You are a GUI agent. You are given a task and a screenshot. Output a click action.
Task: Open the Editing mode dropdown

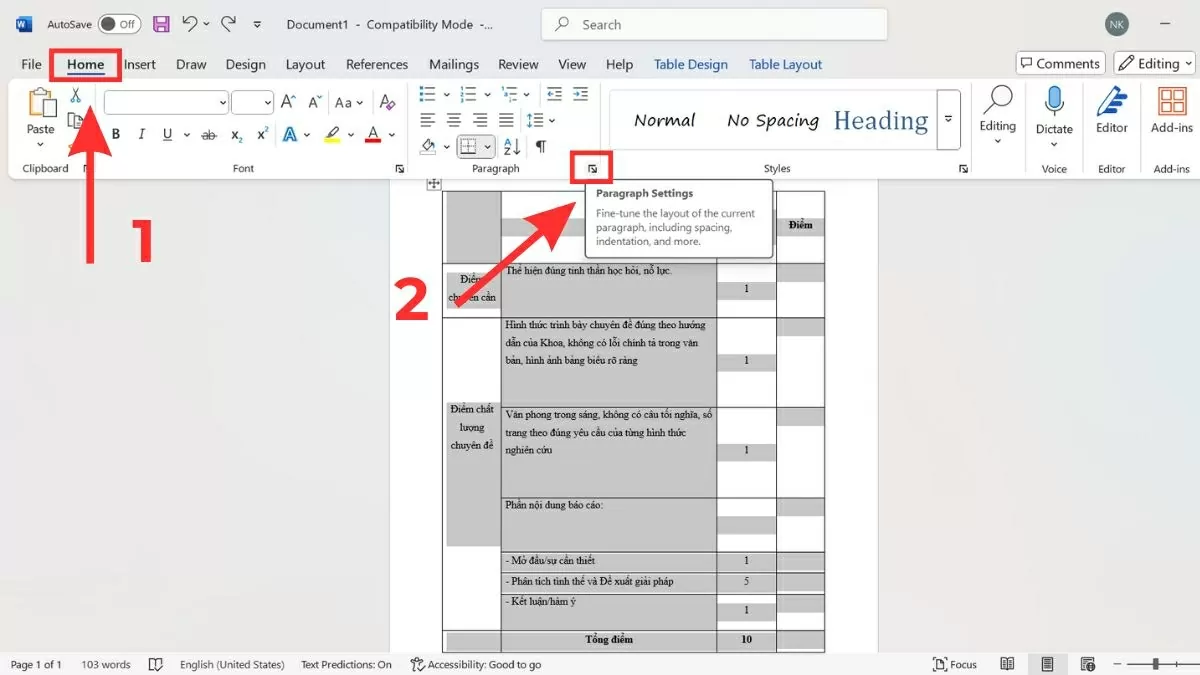click(1157, 64)
